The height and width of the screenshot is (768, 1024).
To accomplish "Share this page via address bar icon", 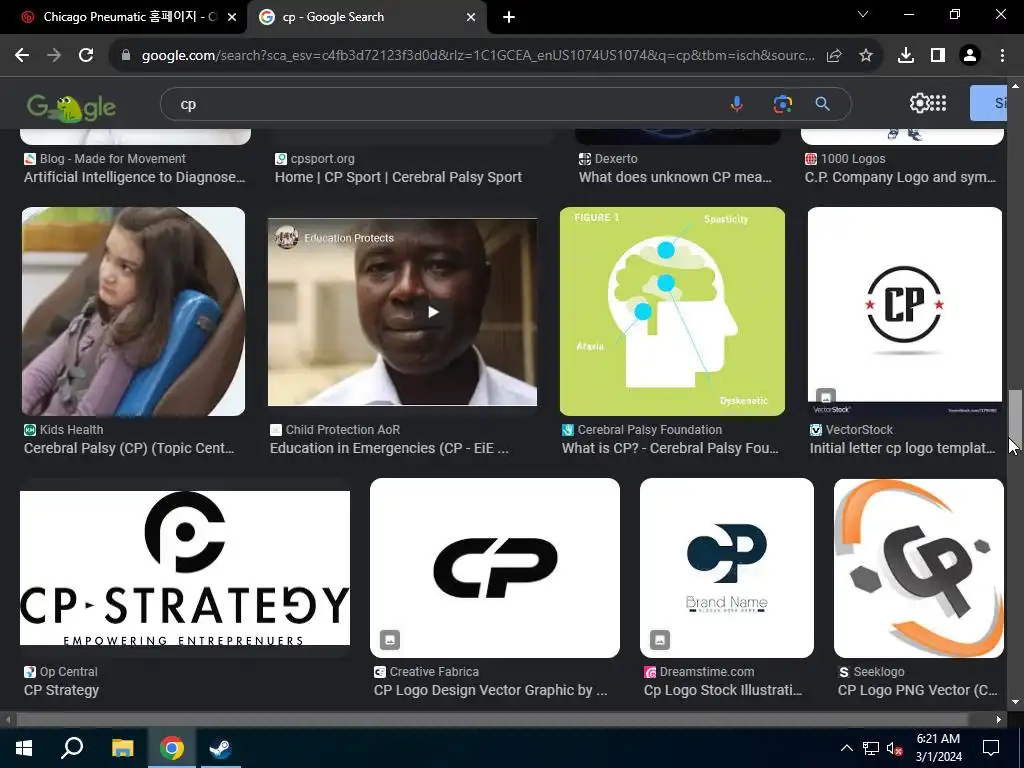I will 834,56.
